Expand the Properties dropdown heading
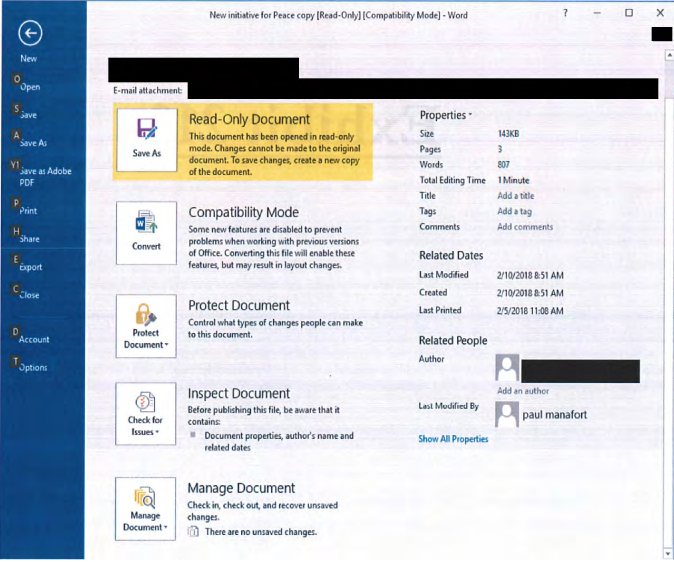 tap(446, 115)
